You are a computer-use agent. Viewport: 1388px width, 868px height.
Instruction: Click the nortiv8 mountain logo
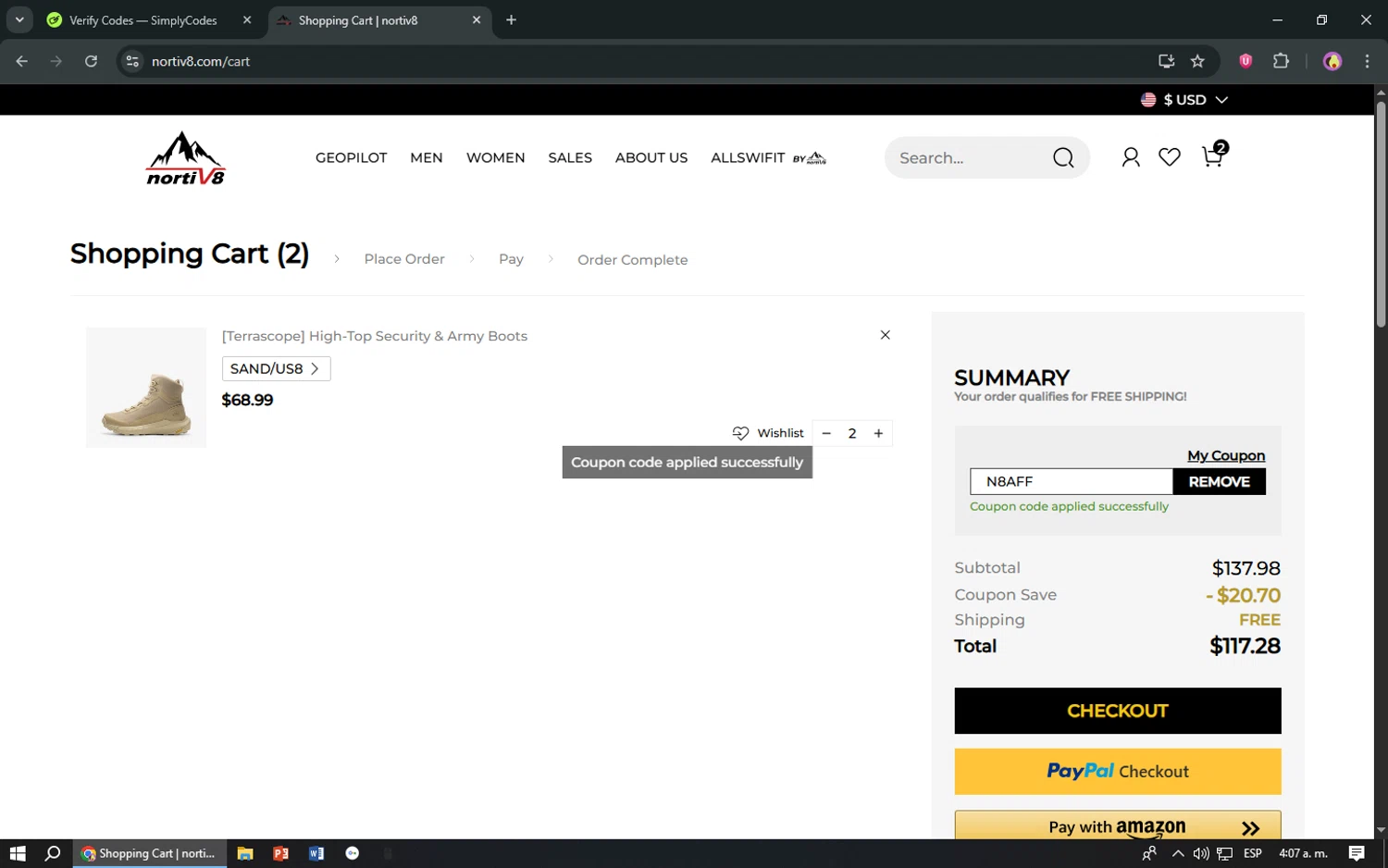(x=186, y=158)
